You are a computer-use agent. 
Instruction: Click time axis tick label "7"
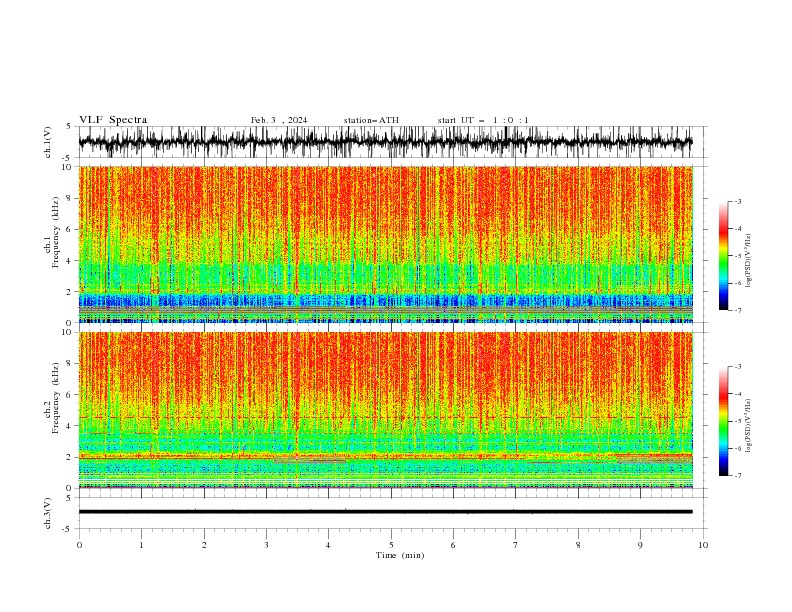click(x=516, y=545)
